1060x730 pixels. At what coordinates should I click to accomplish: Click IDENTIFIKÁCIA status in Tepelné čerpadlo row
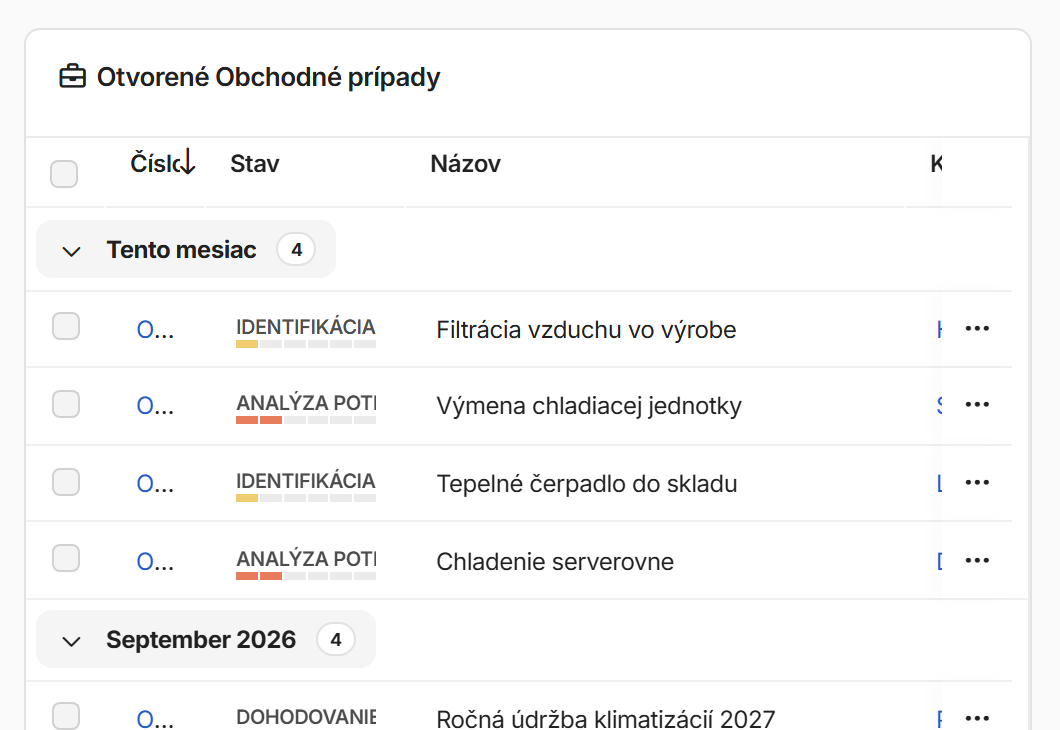pyautogui.click(x=306, y=481)
